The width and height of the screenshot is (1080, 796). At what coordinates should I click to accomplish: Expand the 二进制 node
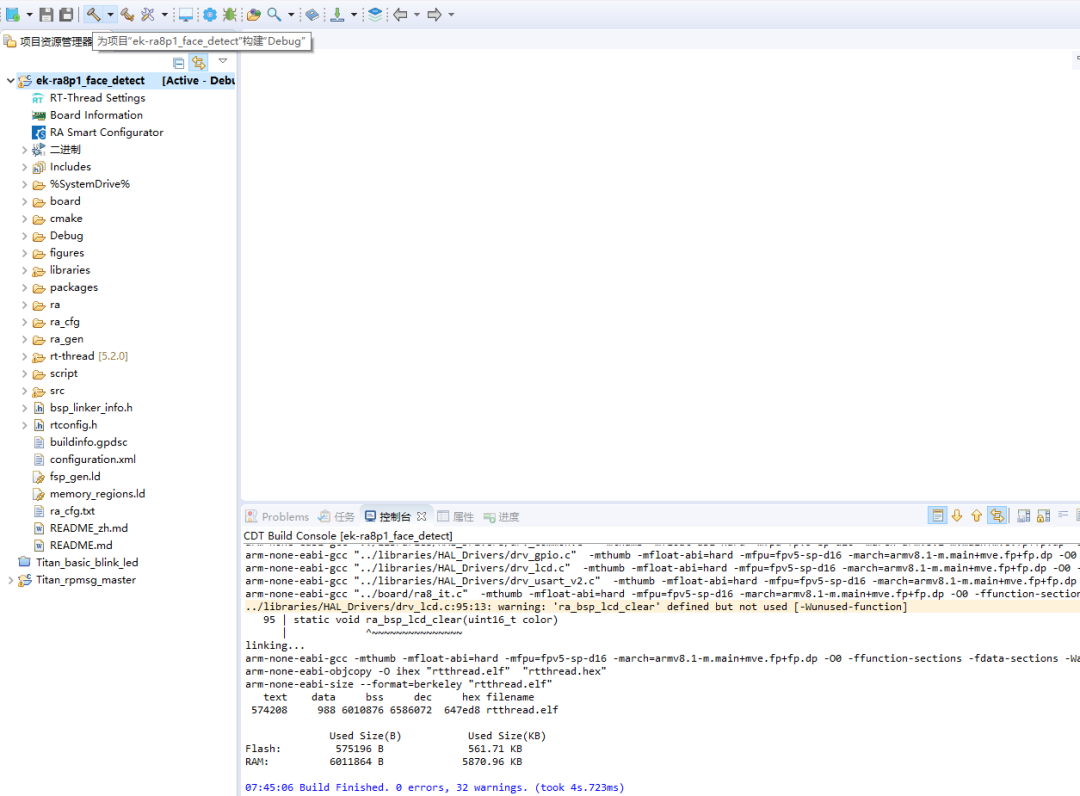pyautogui.click(x=25, y=149)
